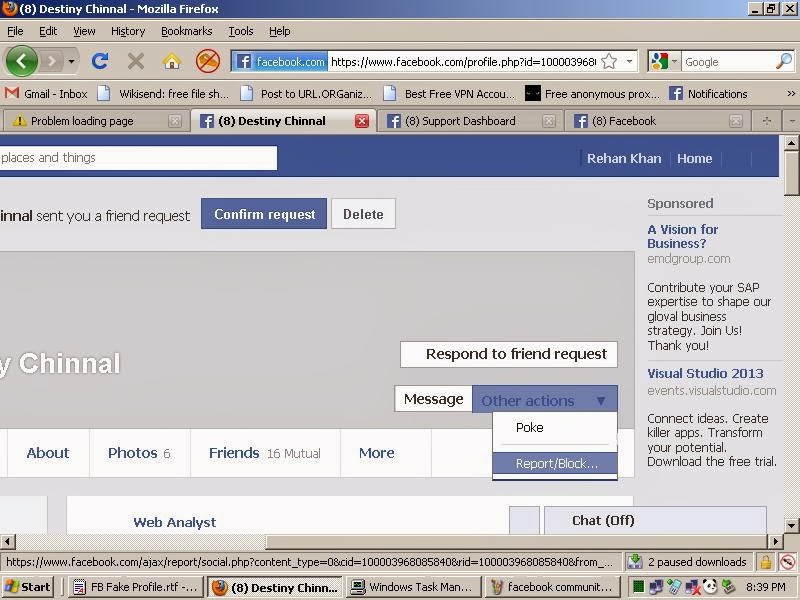Open the Notifications bookmark

[708, 94]
